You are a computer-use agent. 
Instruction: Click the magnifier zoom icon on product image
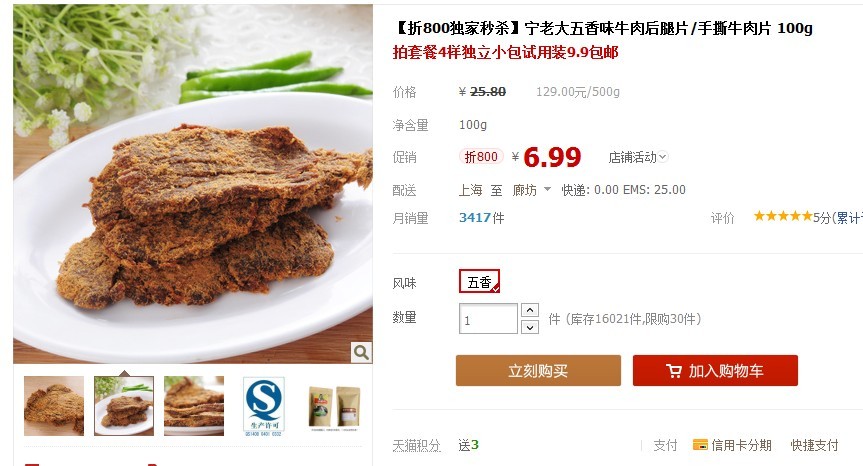pyautogui.click(x=361, y=352)
